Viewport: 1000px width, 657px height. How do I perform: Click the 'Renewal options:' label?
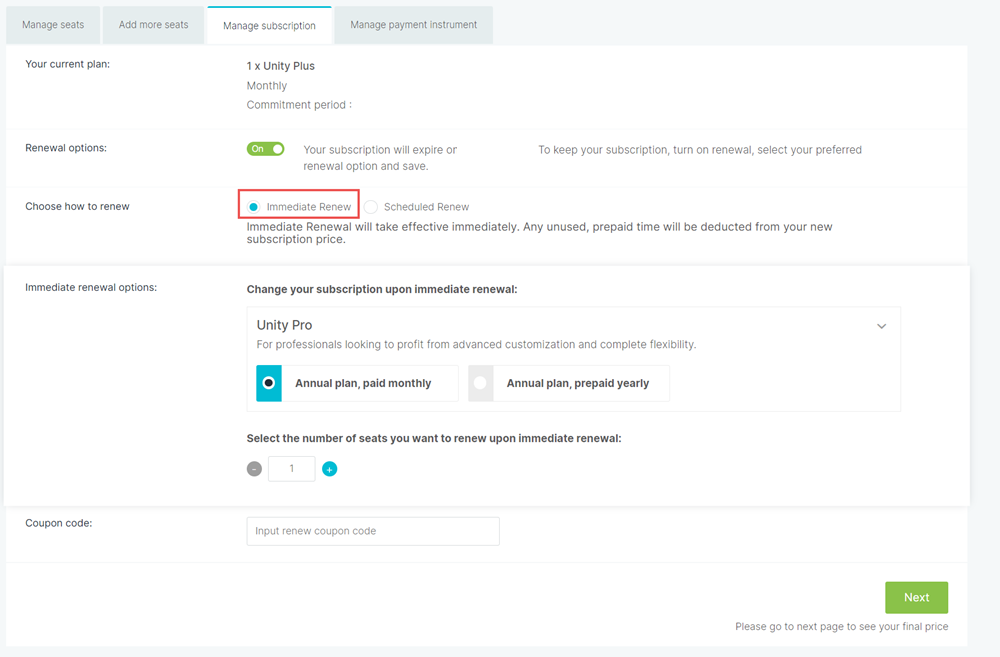click(66, 147)
